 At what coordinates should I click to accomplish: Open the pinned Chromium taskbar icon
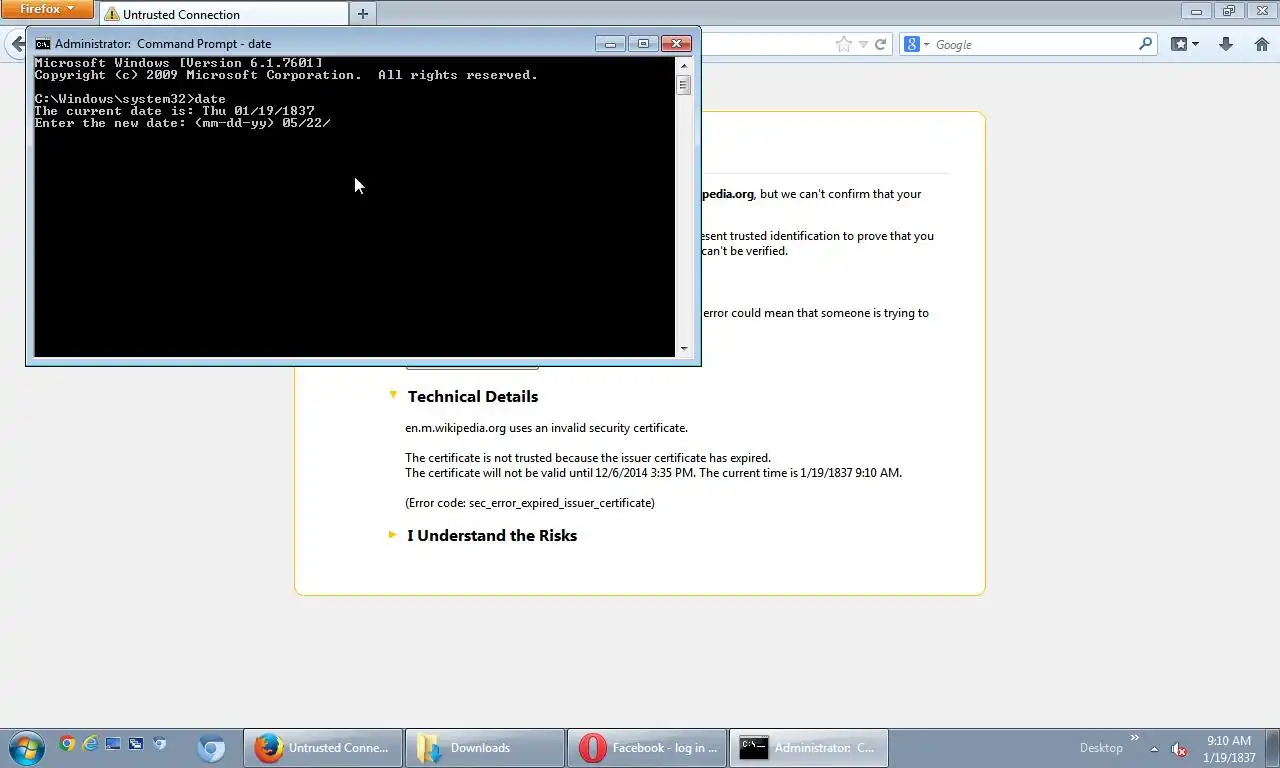[211, 748]
